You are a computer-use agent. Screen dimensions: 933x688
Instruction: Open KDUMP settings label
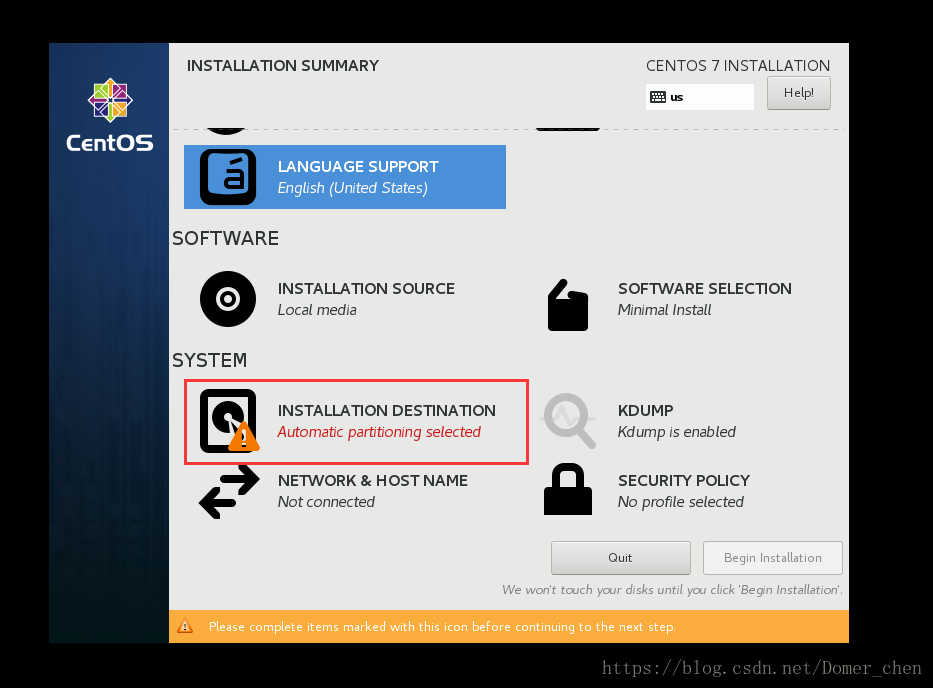[646, 411]
